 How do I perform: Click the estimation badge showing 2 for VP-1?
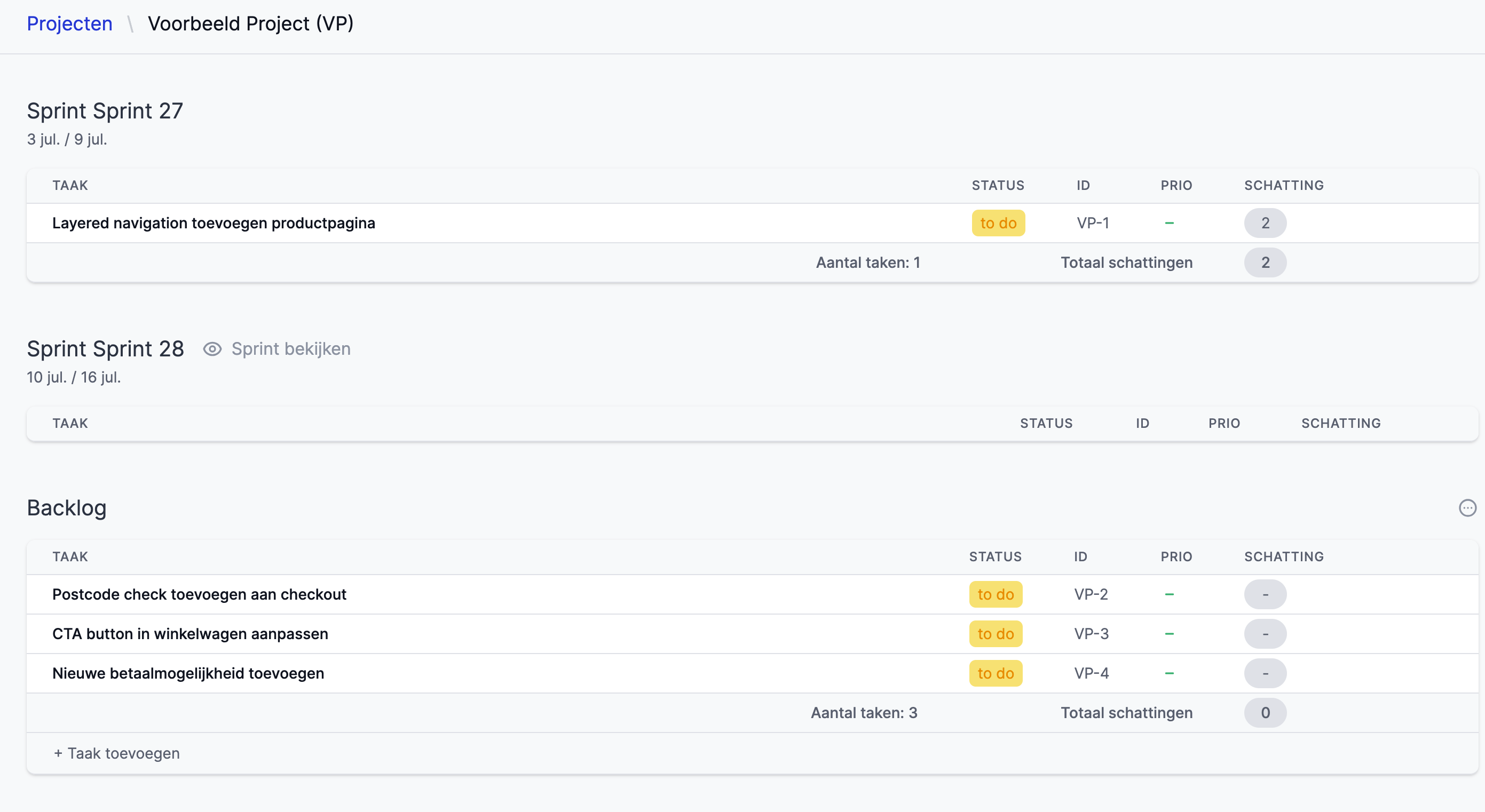tap(1265, 222)
